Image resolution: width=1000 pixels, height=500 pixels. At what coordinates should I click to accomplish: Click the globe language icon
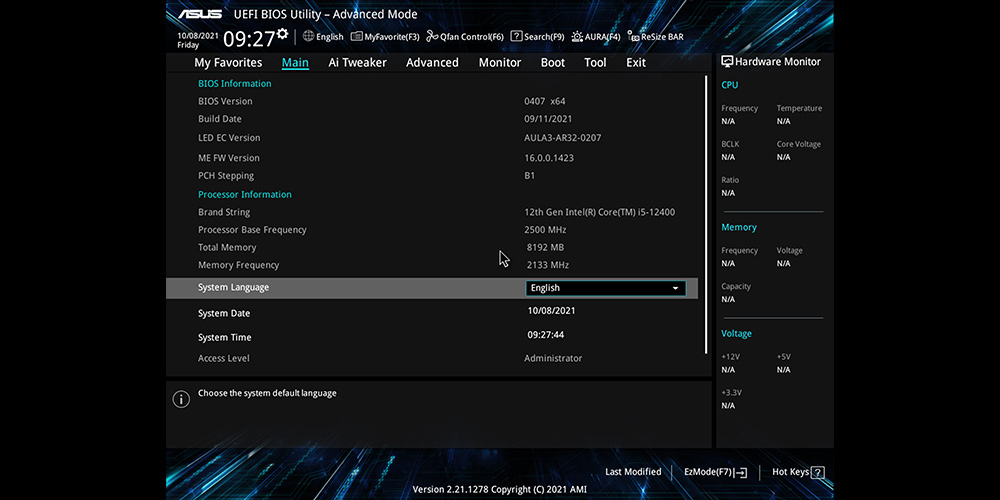308,36
